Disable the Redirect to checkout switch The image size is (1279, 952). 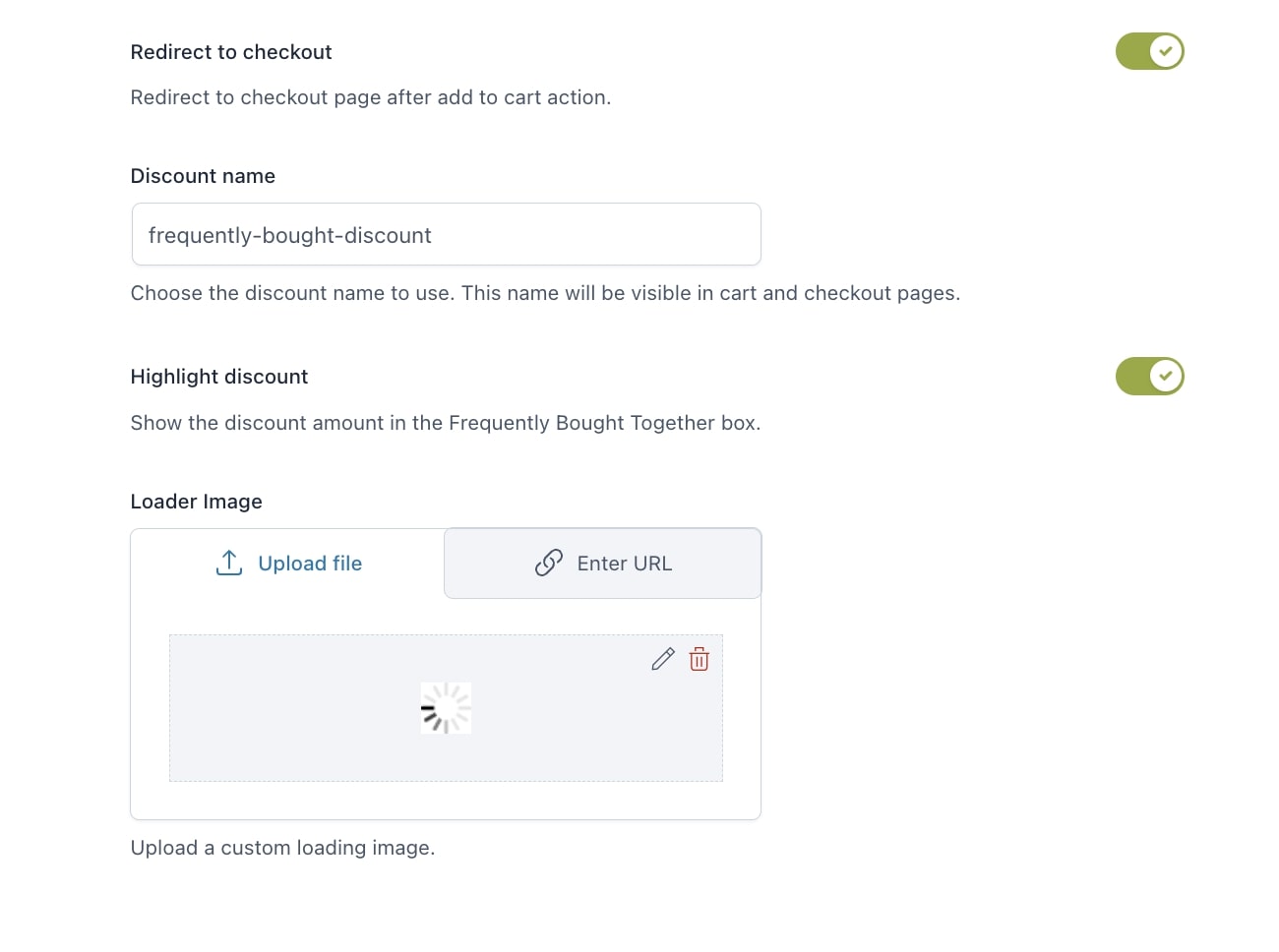tap(1149, 51)
